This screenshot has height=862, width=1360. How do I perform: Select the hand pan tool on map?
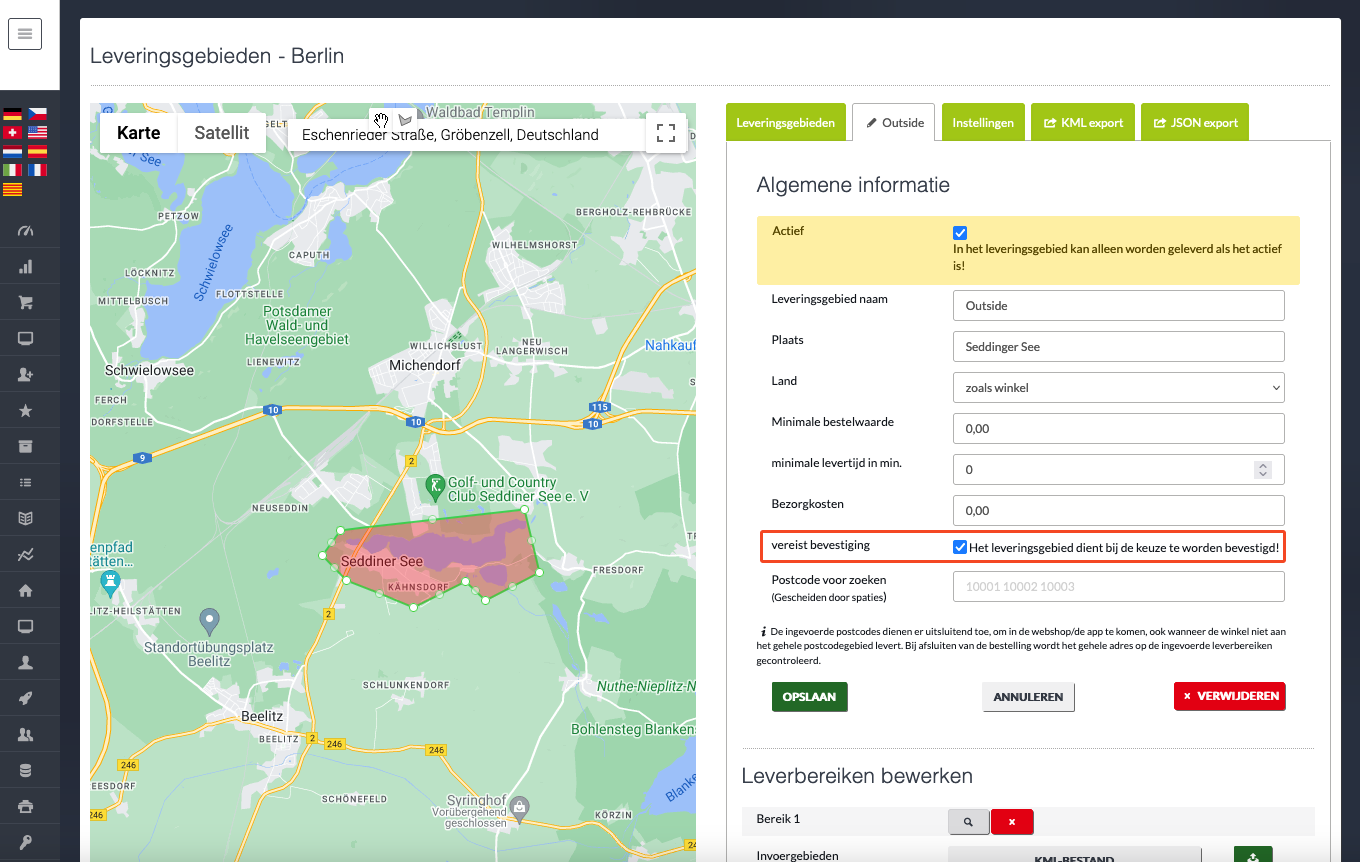tap(381, 120)
